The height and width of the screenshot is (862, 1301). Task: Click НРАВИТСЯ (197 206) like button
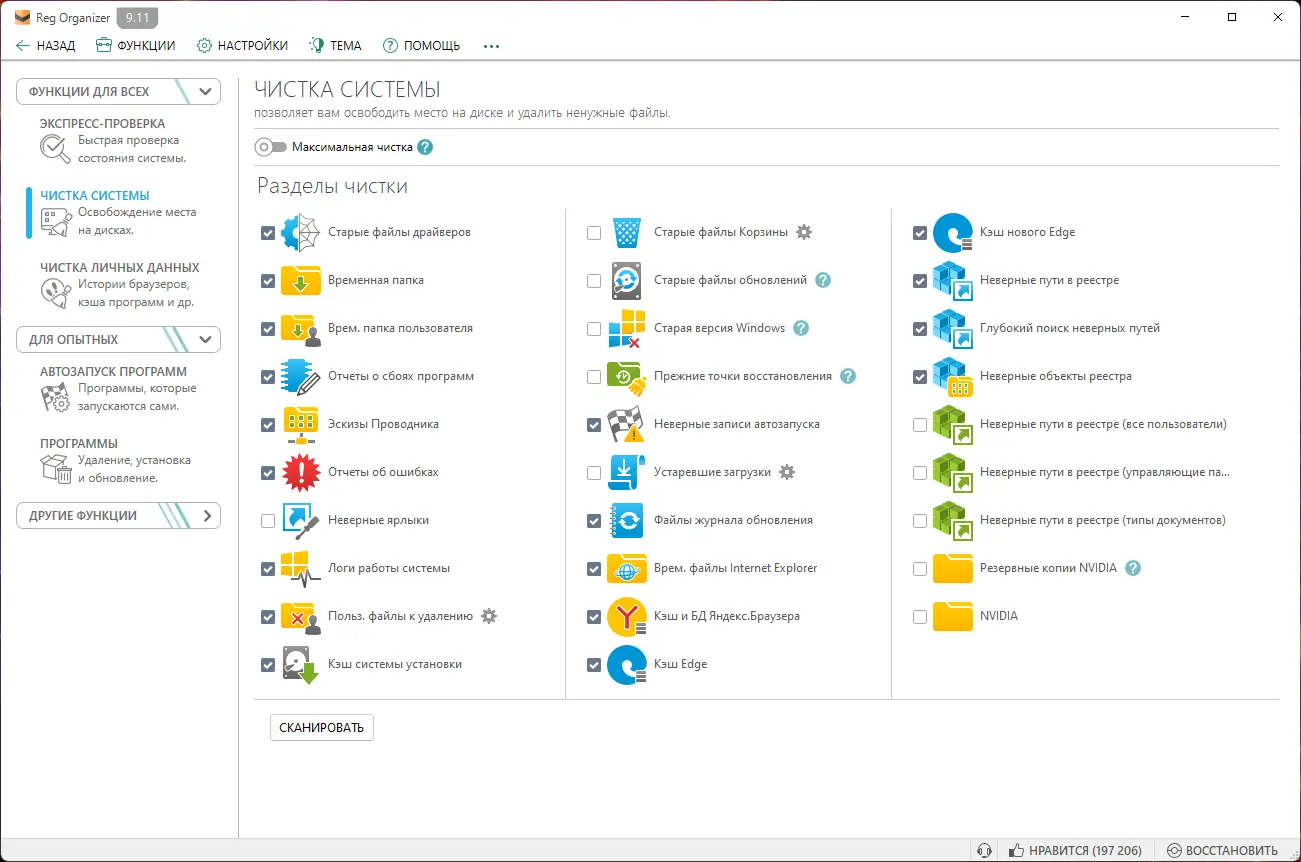(1075, 850)
